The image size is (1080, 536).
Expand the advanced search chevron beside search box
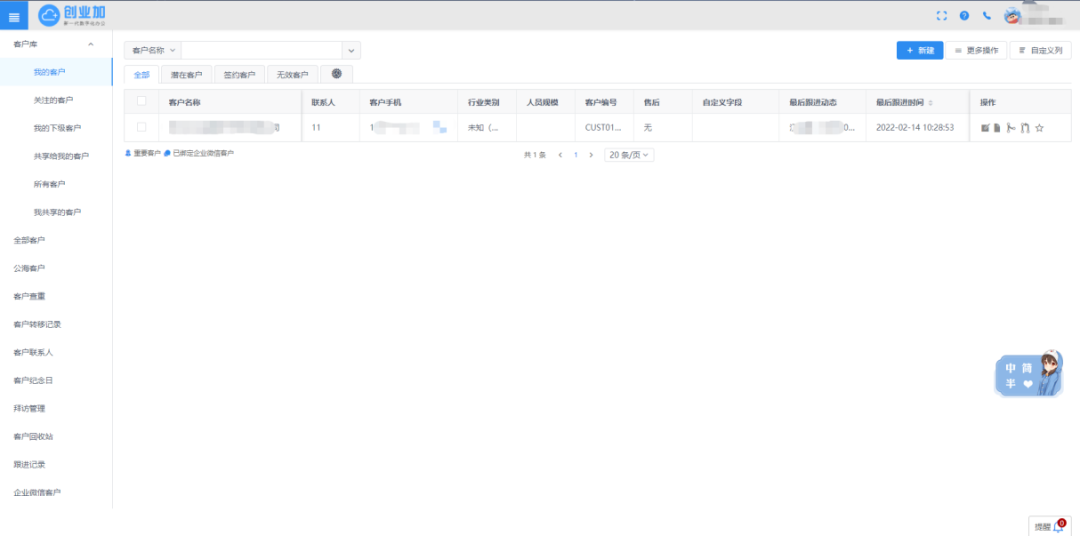[350, 50]
